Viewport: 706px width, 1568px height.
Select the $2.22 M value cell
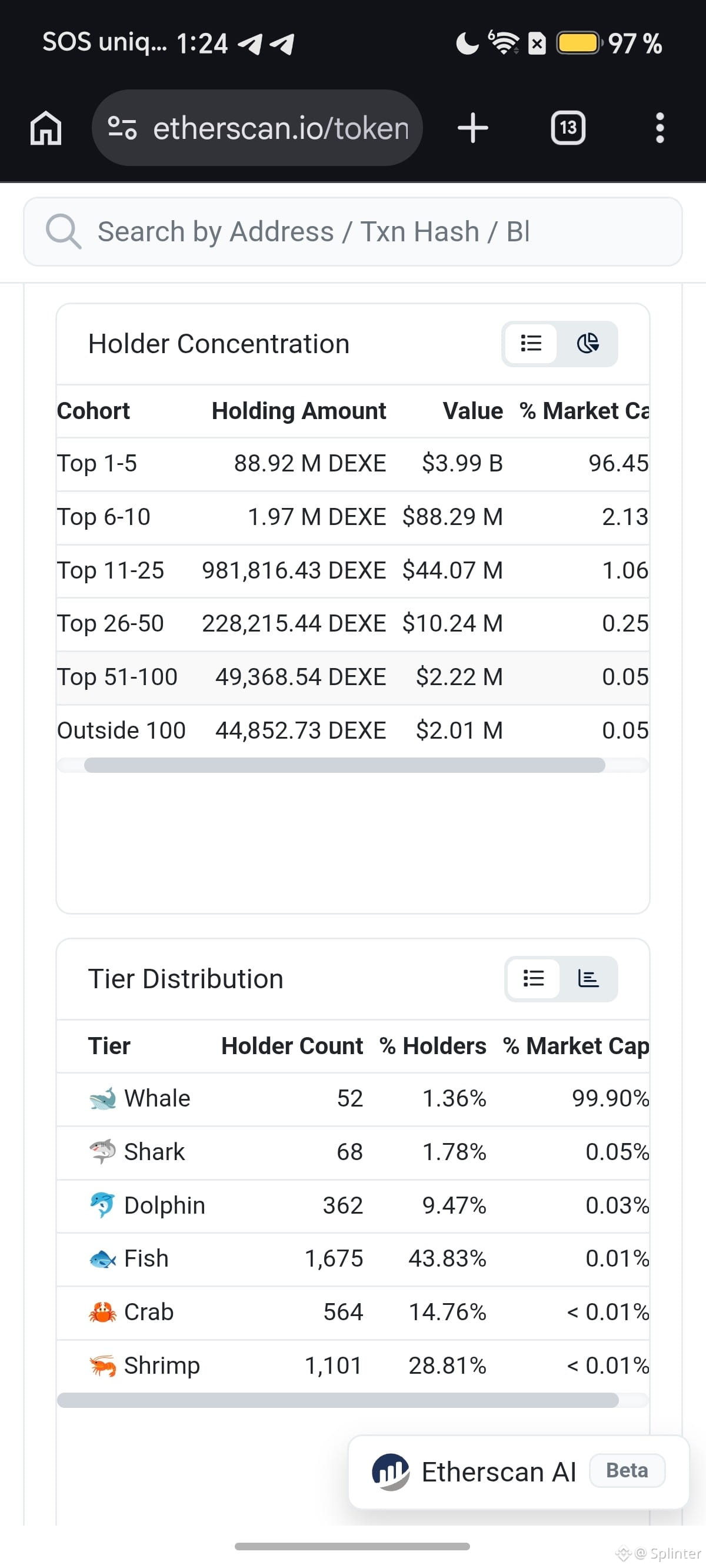[x=459, y=677]
